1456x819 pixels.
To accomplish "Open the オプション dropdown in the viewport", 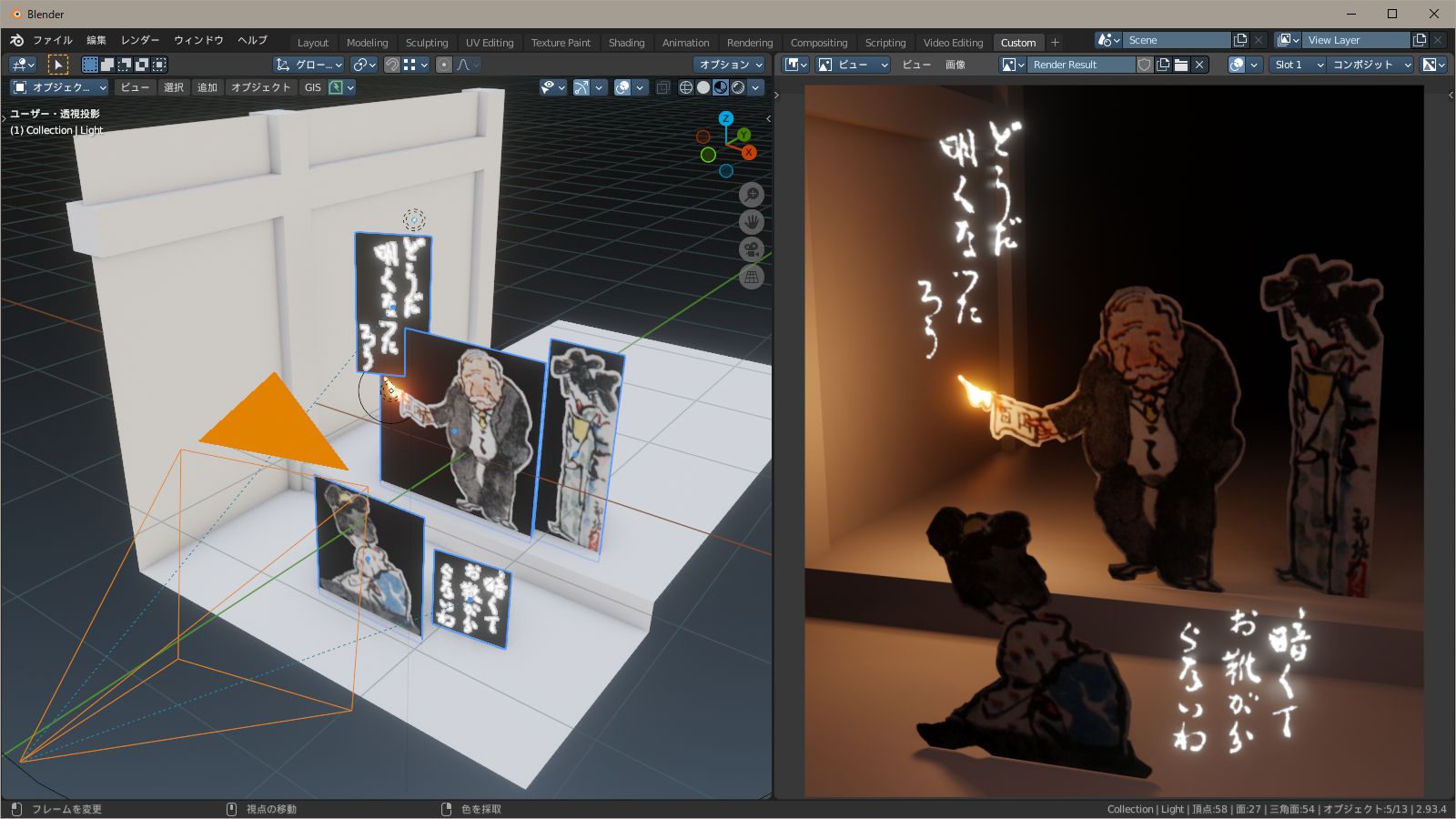I will coord(729,65).
